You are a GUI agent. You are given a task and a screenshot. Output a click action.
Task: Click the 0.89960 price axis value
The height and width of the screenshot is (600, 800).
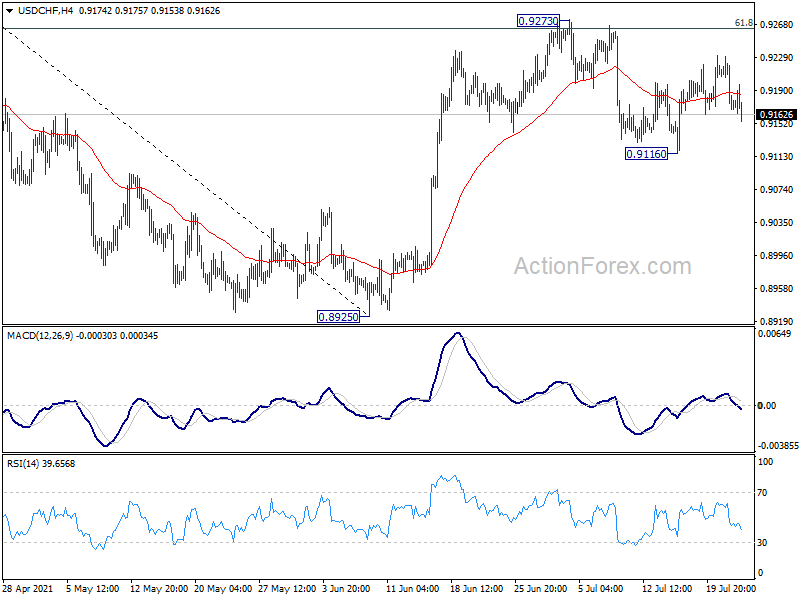777,256
